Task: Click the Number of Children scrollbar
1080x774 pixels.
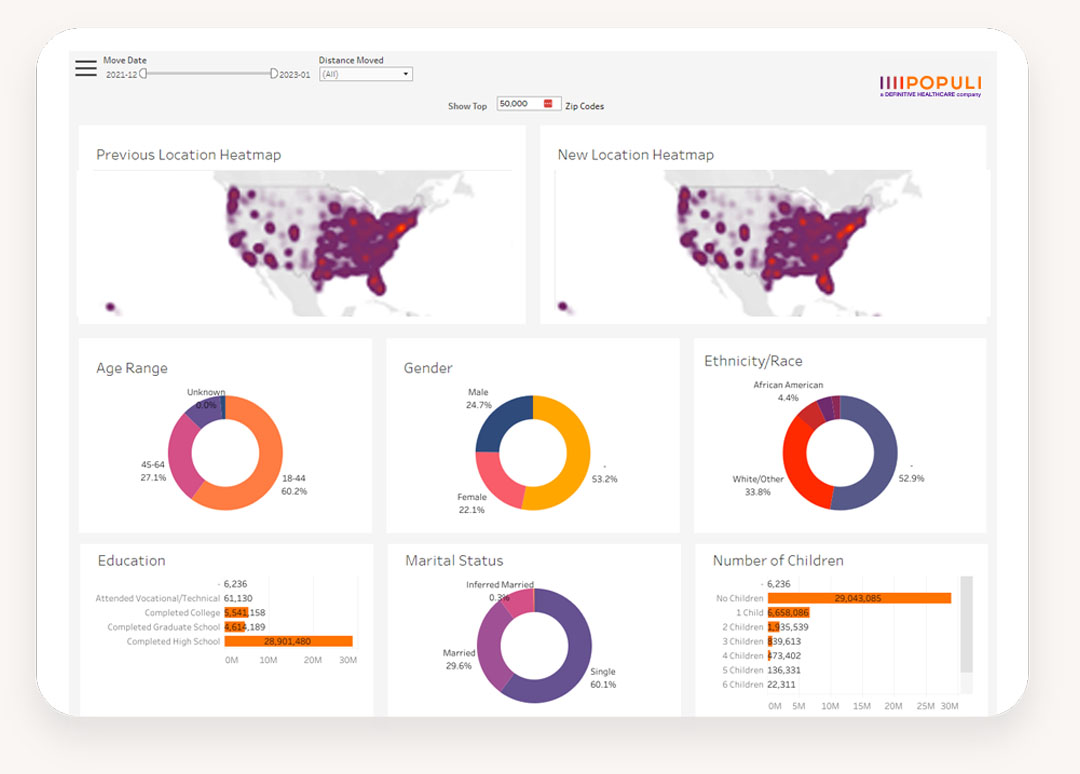Action: point(966,625)
